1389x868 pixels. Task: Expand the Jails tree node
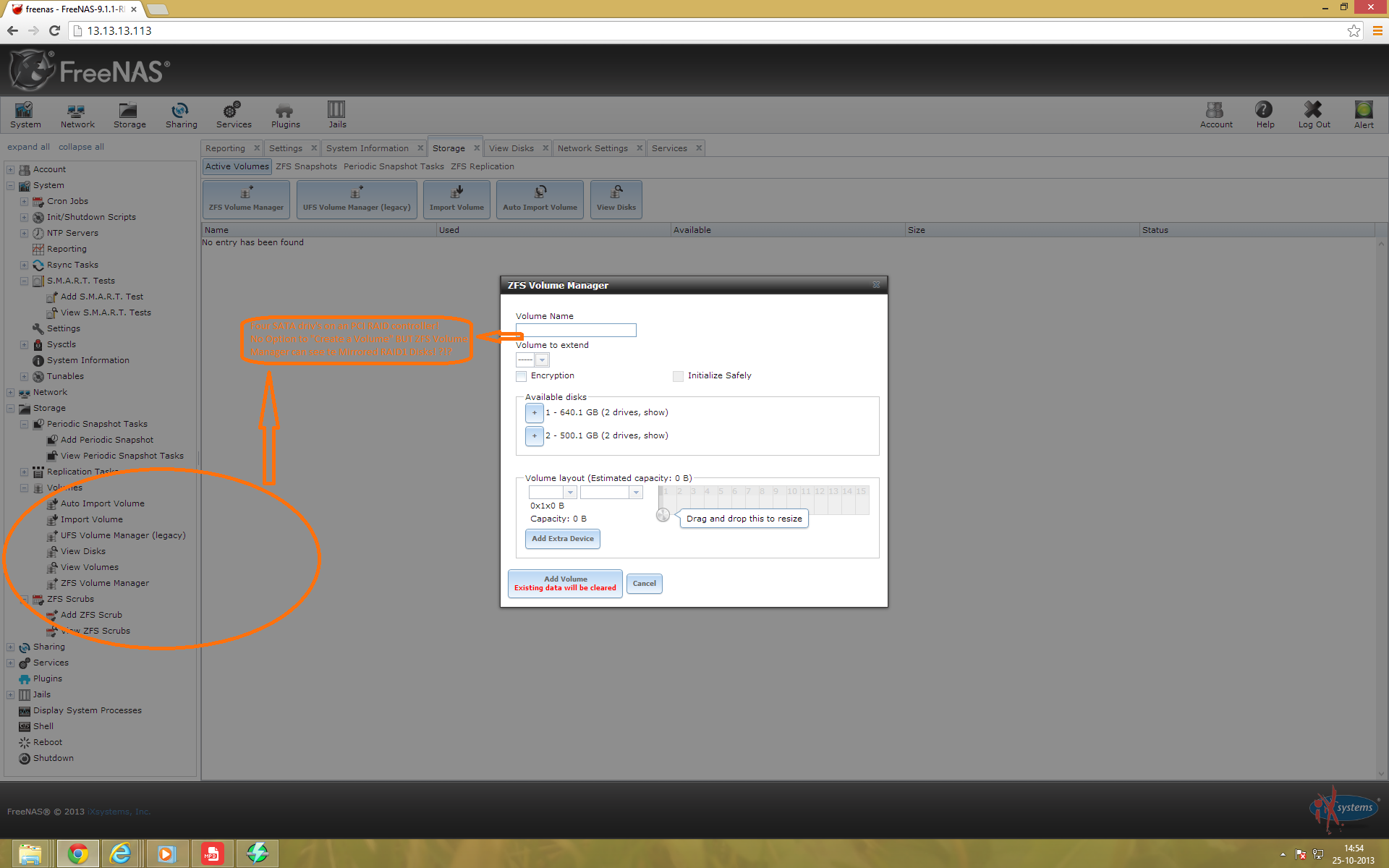click(11, 694)
